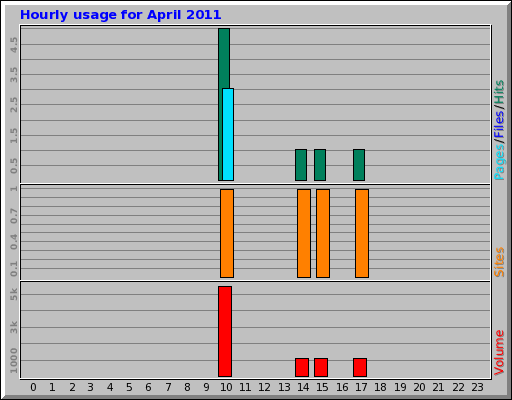
Task: Click the 'Hourly usage for April 2011' title
Action: [x=120, y=15]
